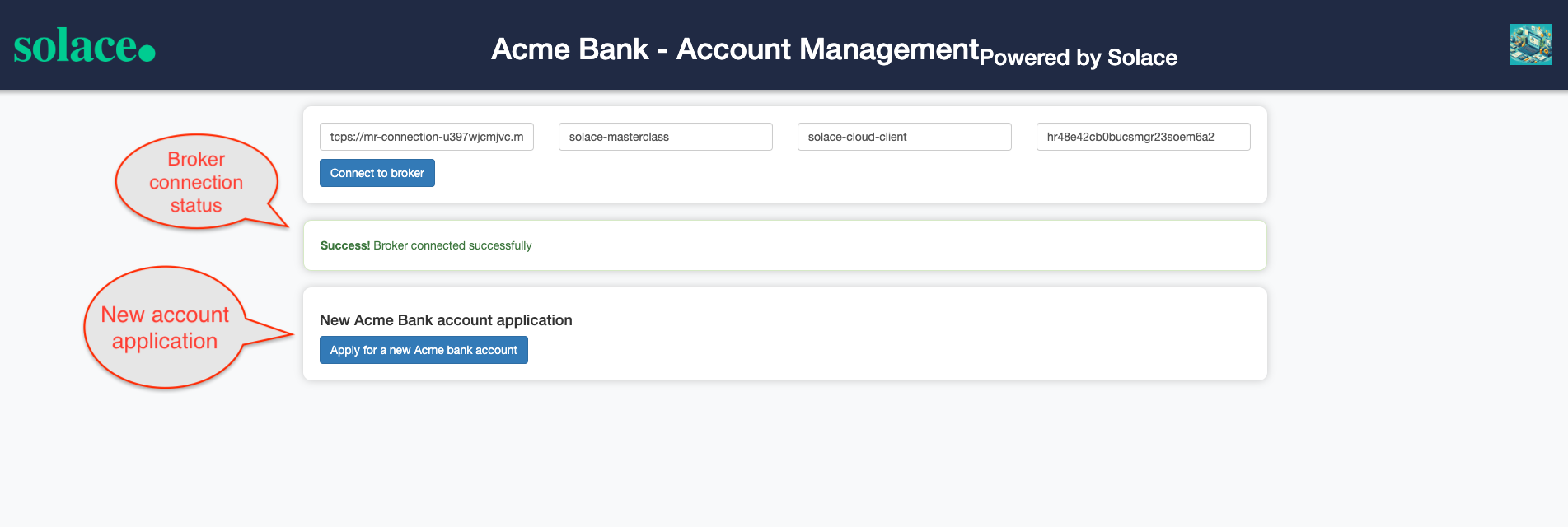Click the solace-masterclass VPN field
Viewport: 1568px width, 527px height.
click(665, 137)
